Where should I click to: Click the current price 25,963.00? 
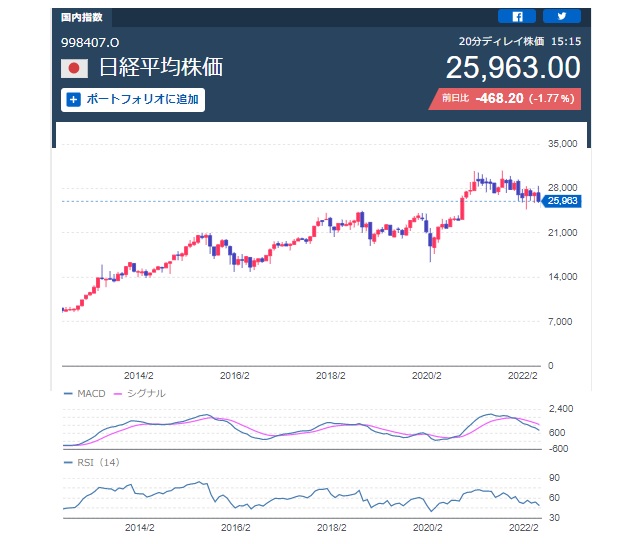(x=513, y=68)
